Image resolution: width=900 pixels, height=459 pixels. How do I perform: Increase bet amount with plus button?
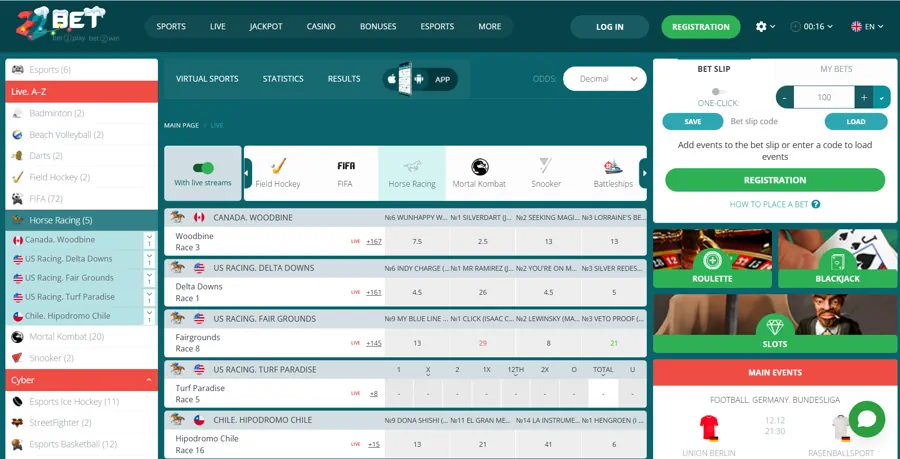[864, 98]
